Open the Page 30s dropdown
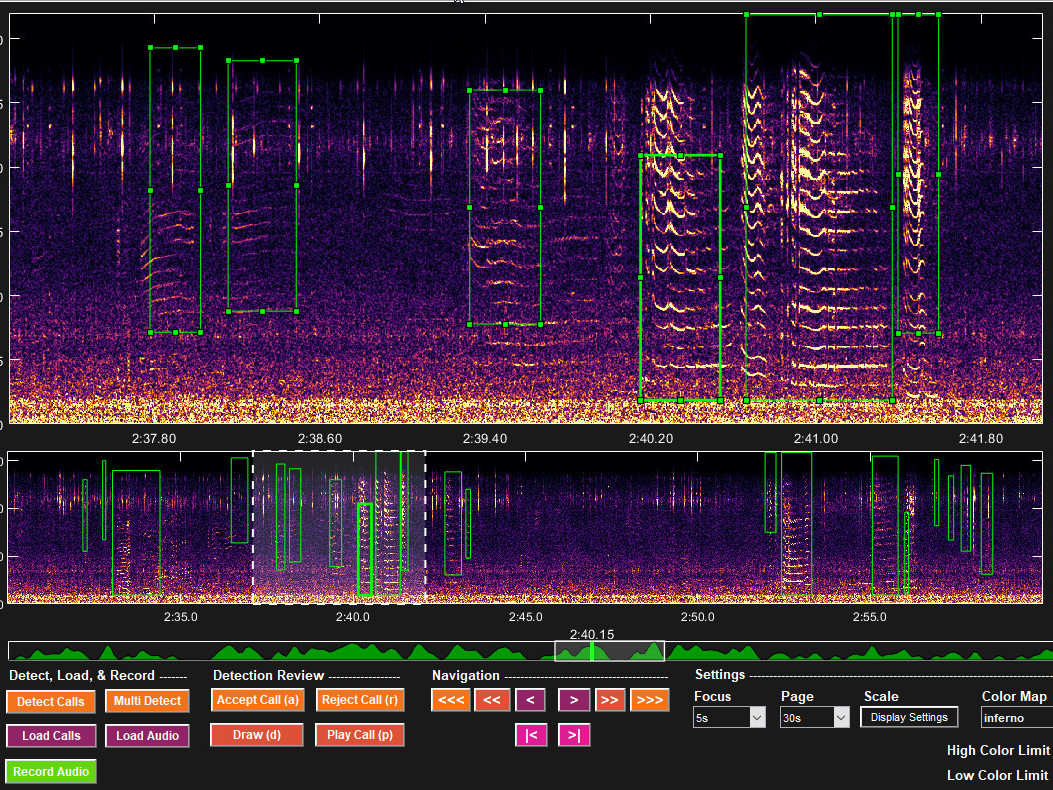This screenshot has width=1053, height=790. [x=815, y=717]
